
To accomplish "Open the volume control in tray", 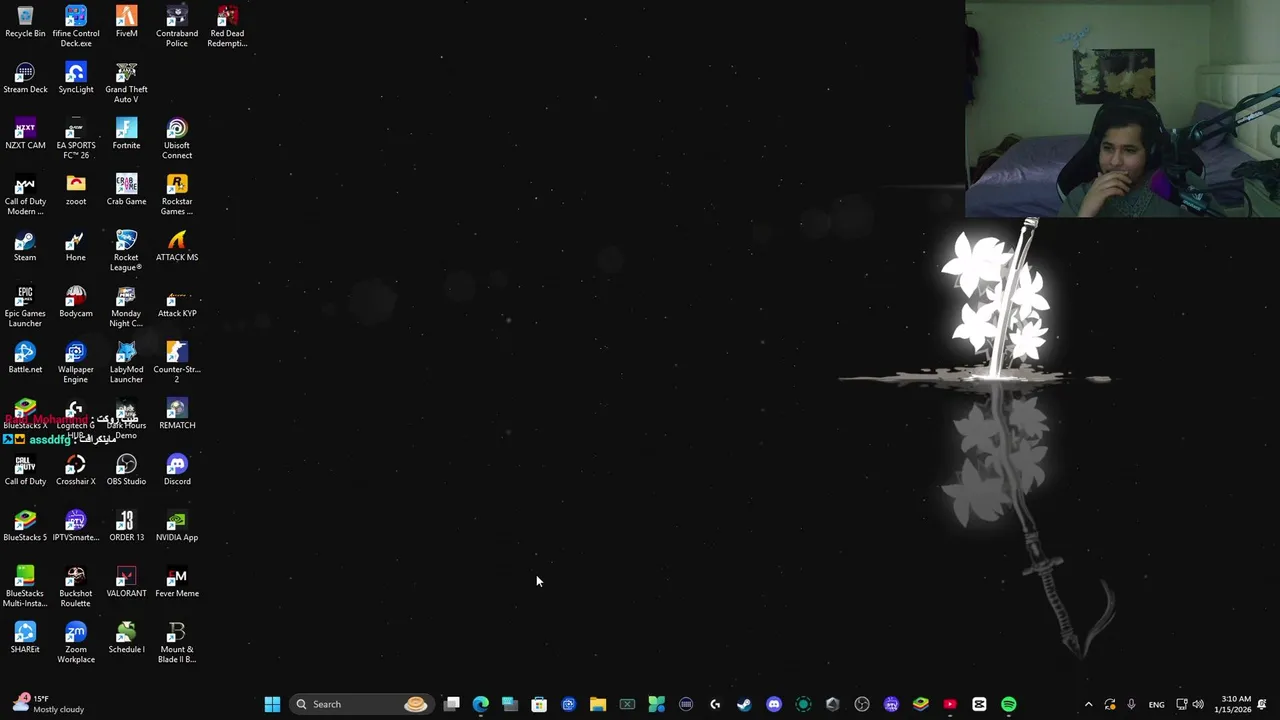I will coord(1198,704).
